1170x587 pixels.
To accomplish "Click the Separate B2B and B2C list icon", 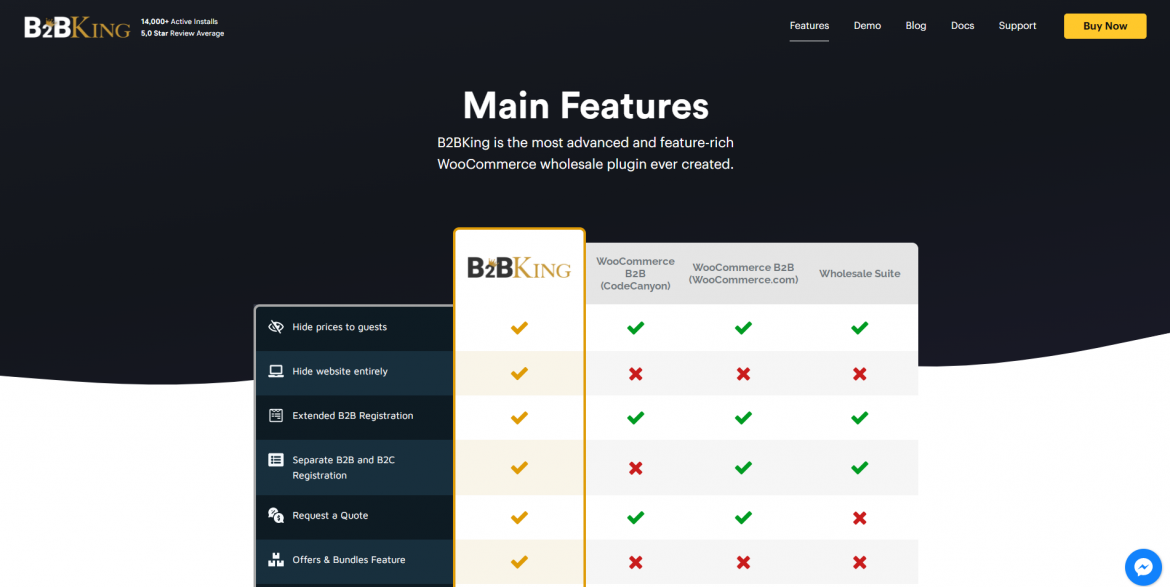I will tap(276, 460).
